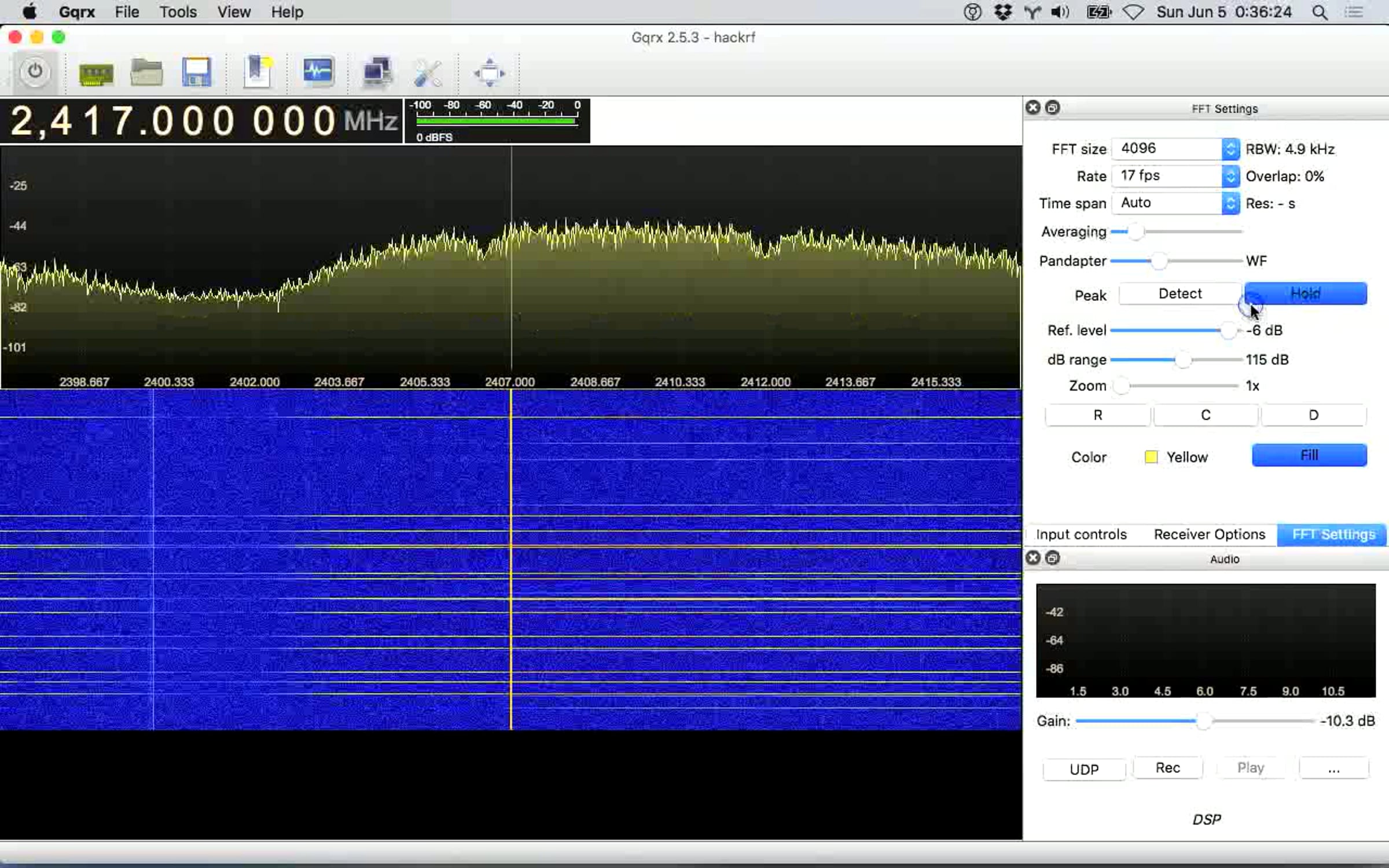Viewport: 1389px width, 868px height.
Task: Switch to the Input controls tab
Action: [1081, 534]
